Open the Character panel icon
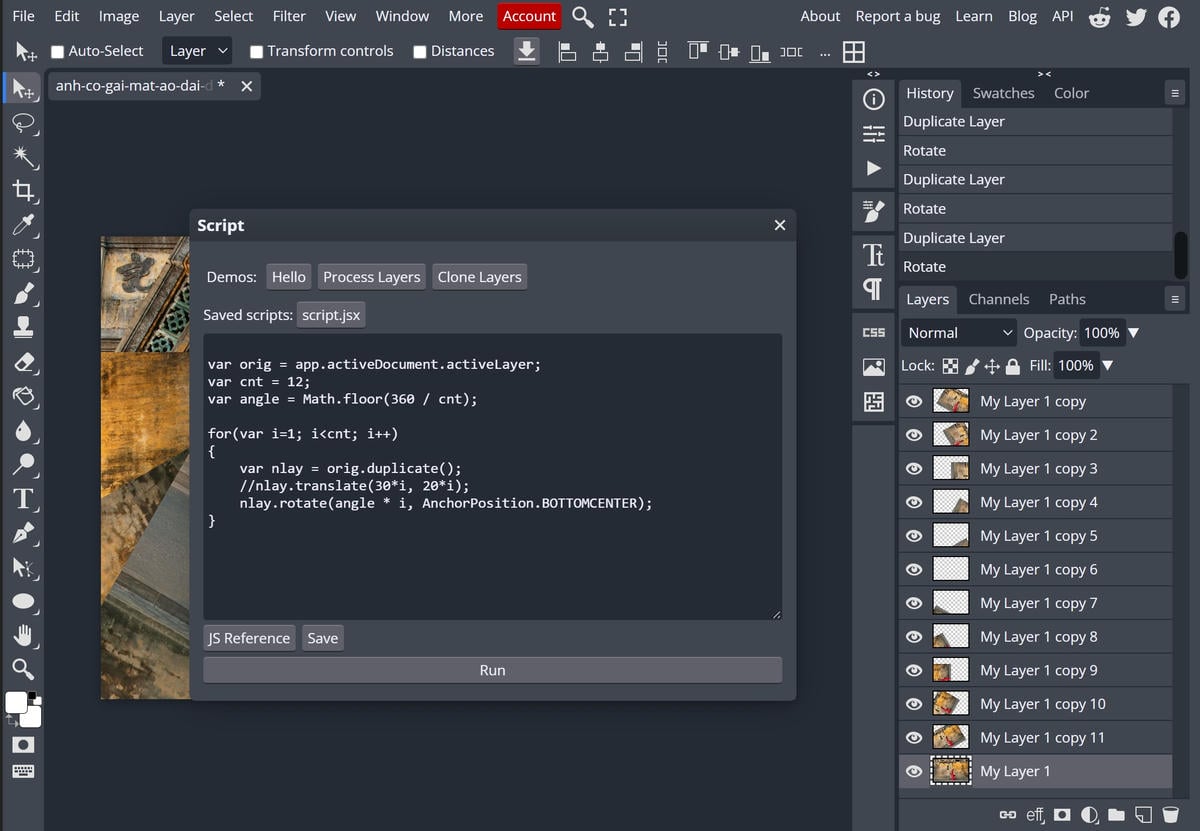The image size is (1200, 831). [873, 254]
